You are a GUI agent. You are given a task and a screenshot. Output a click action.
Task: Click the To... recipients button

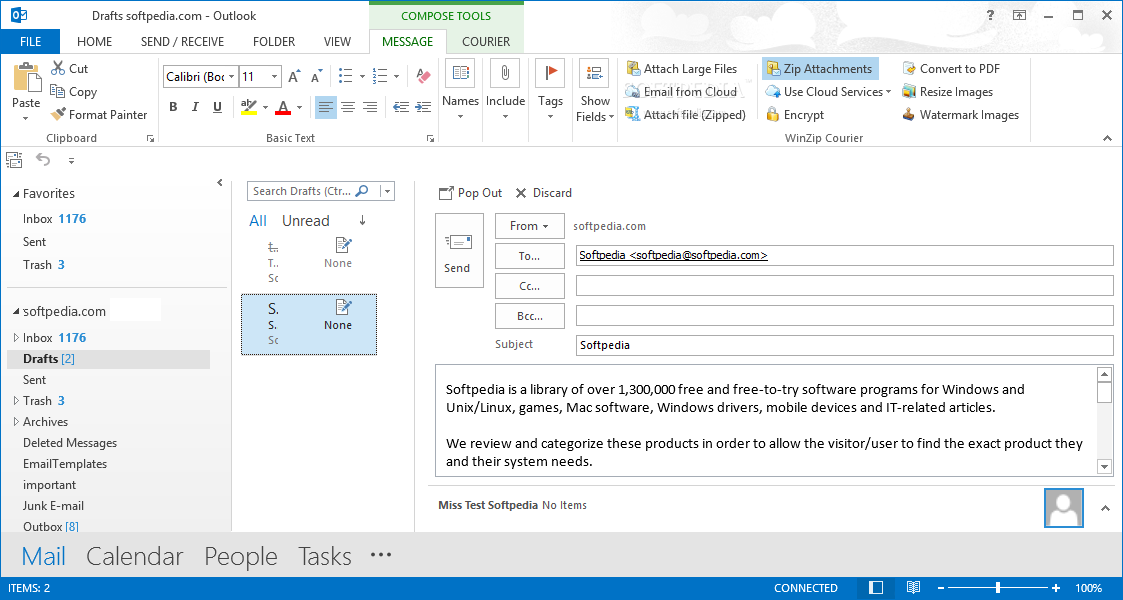point(529,256)
